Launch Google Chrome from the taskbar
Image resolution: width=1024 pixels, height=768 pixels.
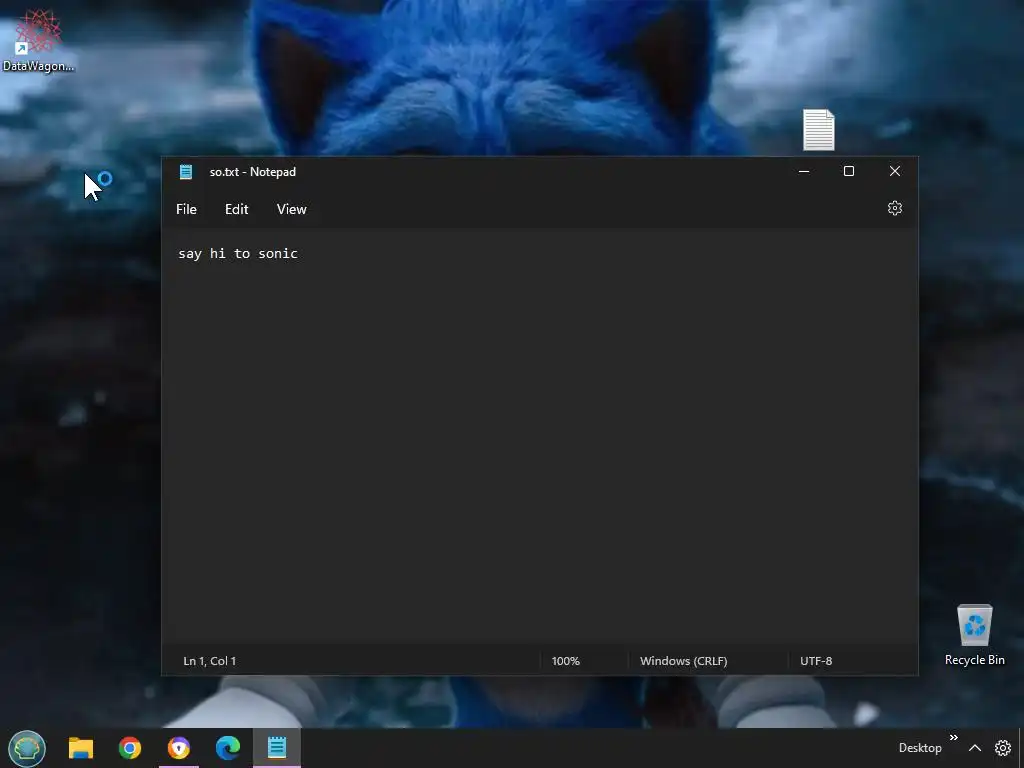tap(130, 748)
